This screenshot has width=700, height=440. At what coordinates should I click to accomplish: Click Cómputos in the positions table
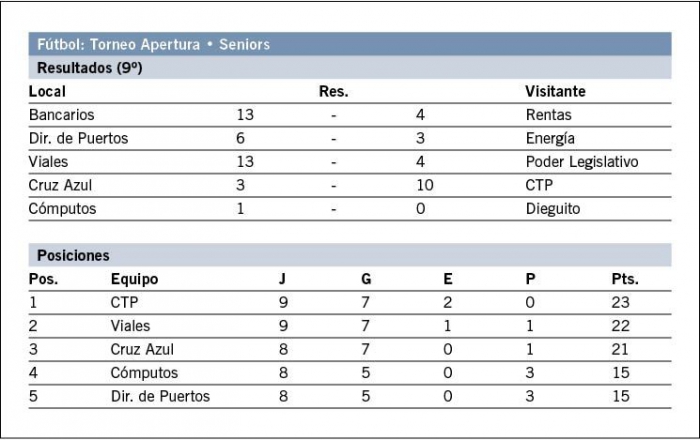pyautogui.click(x=144, y=373)
